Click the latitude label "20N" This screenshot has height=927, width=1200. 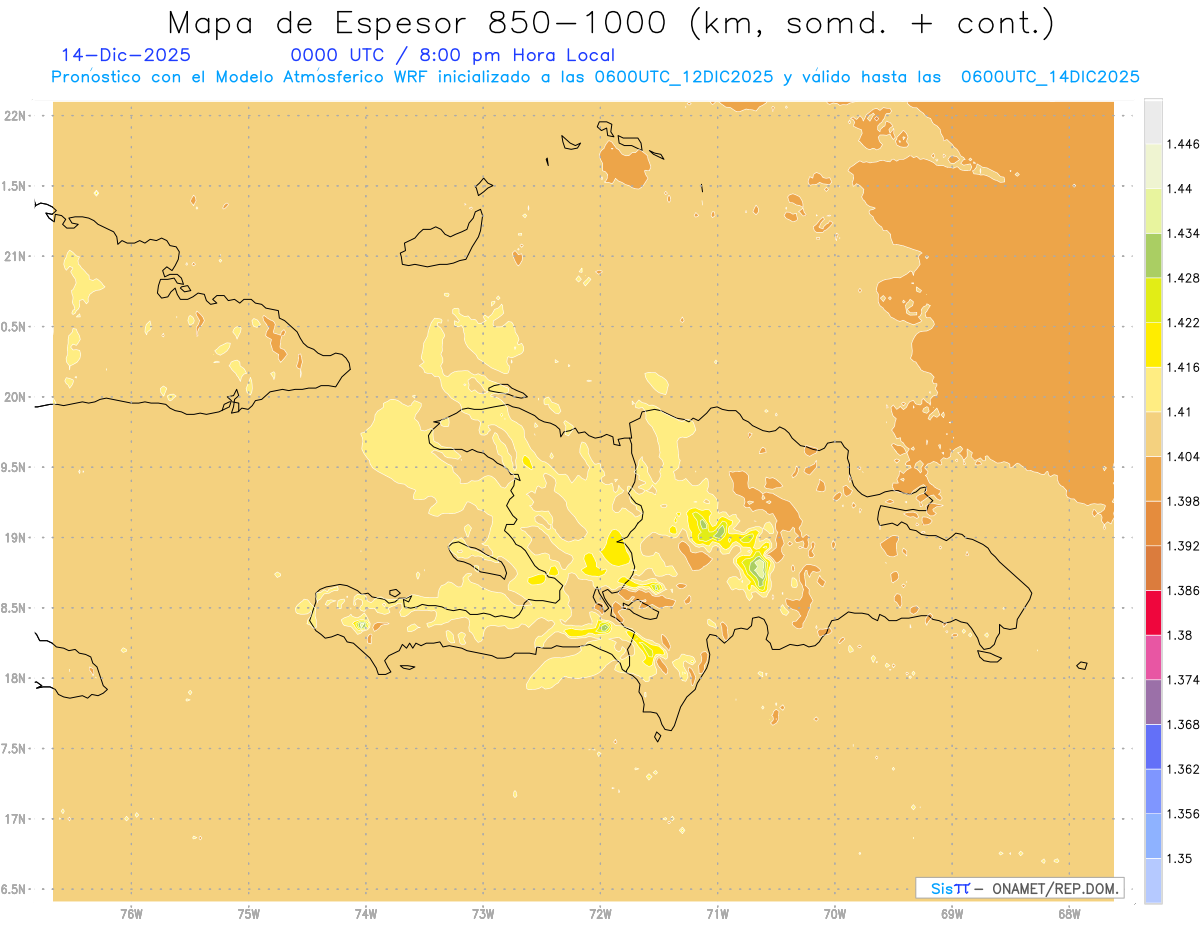(16, 397)
